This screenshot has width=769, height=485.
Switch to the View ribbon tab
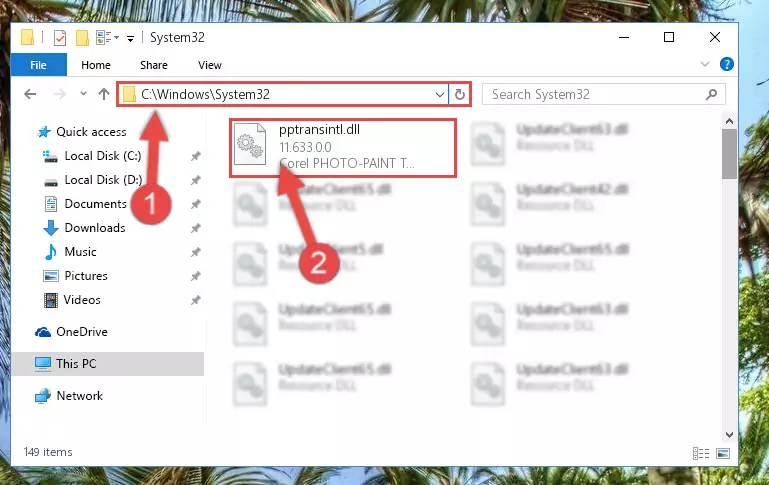[x=209, y=65]
